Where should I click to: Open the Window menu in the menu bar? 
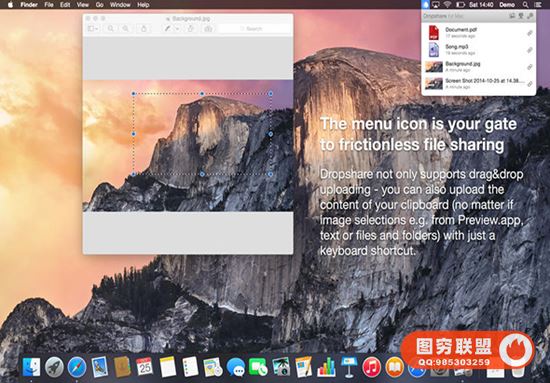120,5
